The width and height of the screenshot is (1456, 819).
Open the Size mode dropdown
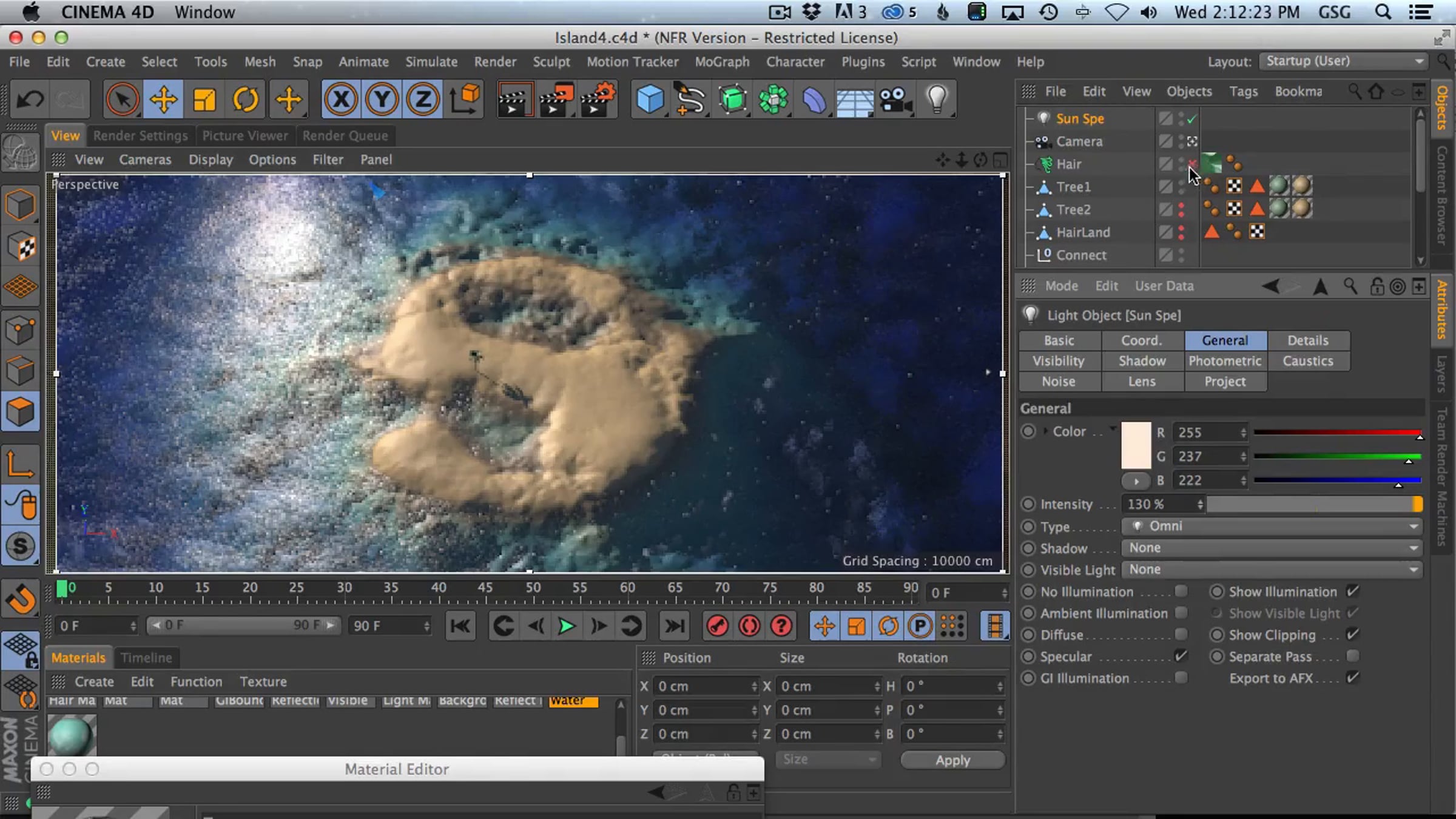[x=827, y=760]
